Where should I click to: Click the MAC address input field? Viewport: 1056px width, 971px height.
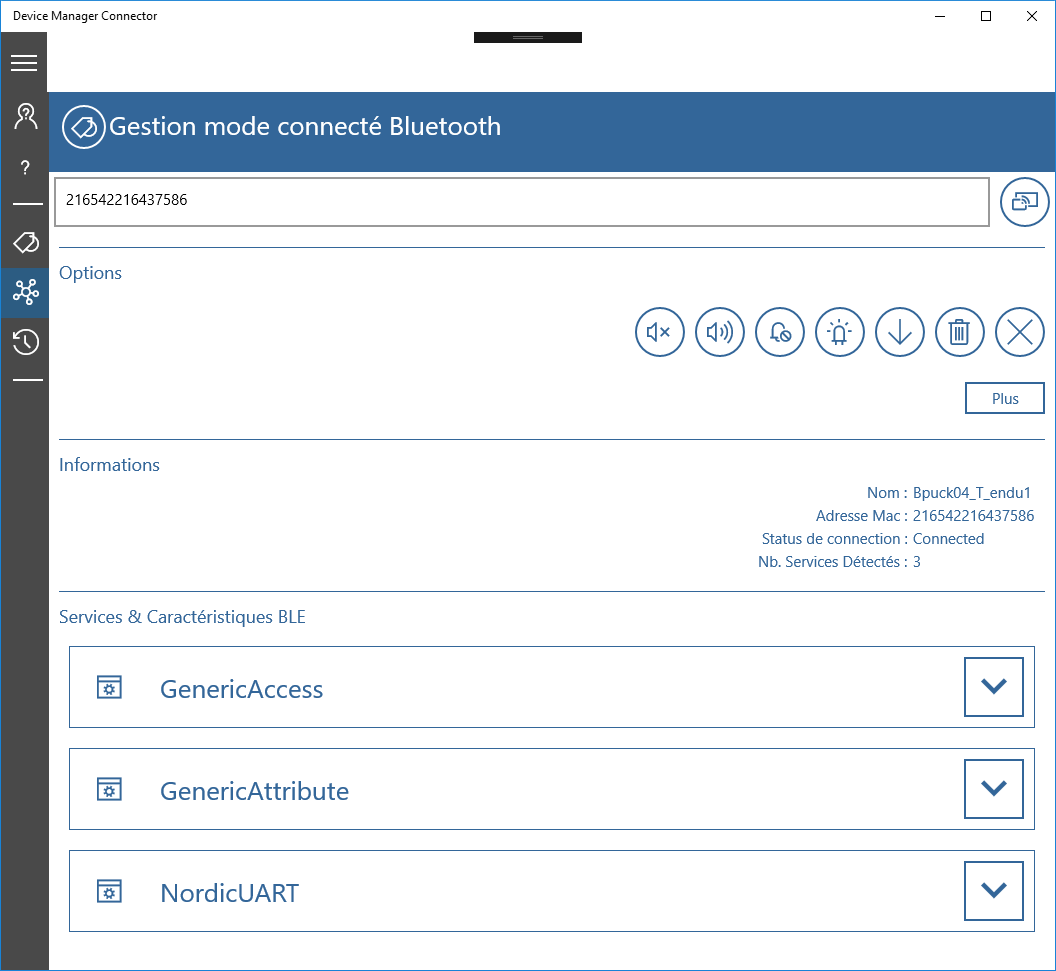pos(522,202)
